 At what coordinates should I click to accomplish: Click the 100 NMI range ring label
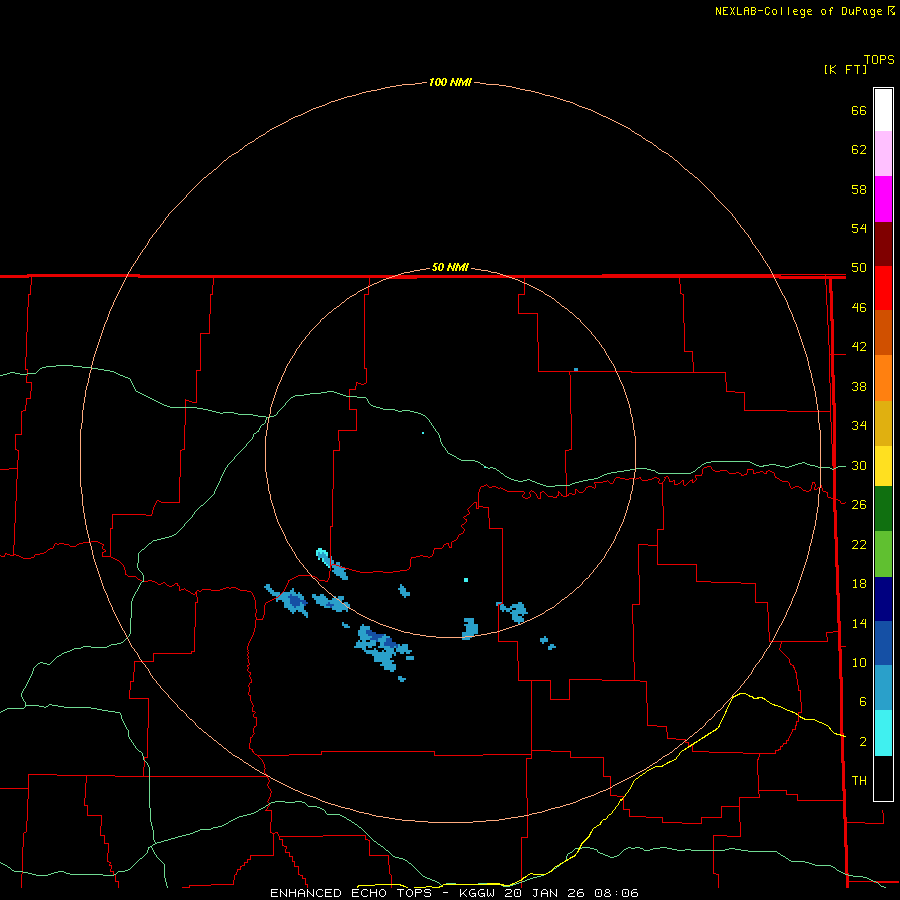point(450,82)
